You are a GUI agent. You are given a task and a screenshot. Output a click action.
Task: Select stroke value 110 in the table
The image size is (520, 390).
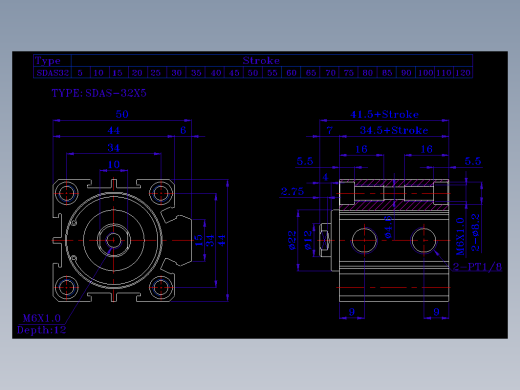[444, 73]
